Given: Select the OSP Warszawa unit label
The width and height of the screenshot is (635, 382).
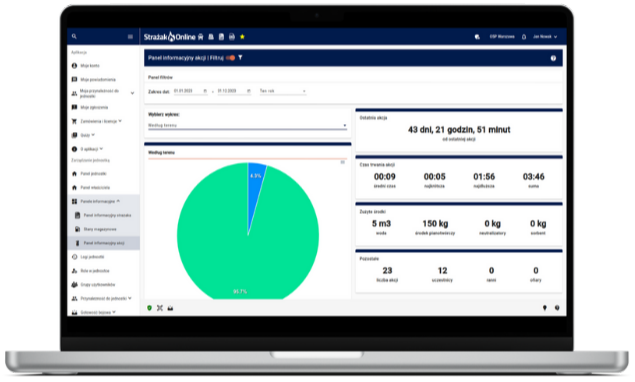Looking at the screenshot, I should [x=502, y=36].
